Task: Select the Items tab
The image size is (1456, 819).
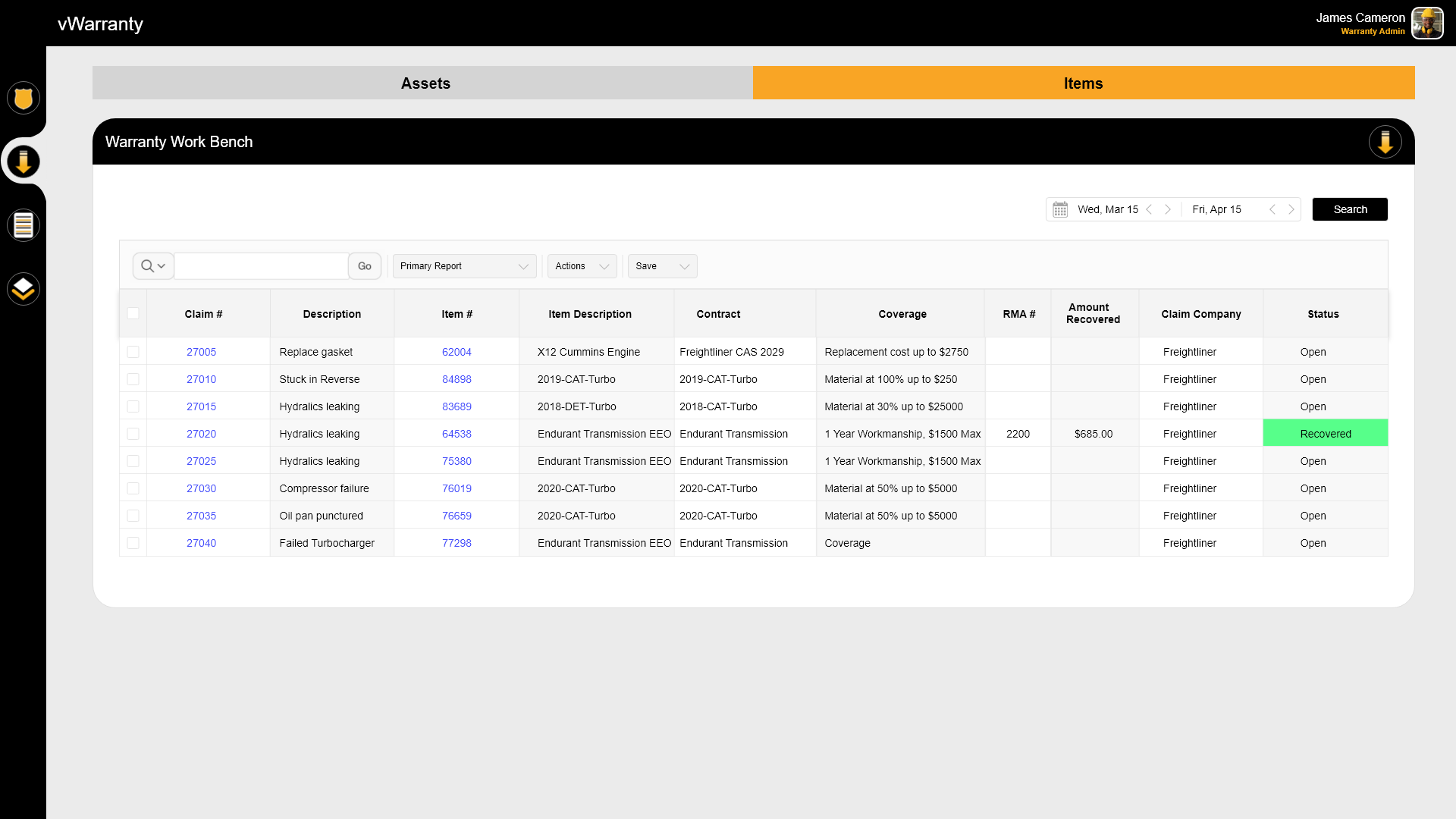Action: (x=1083, y=83)
